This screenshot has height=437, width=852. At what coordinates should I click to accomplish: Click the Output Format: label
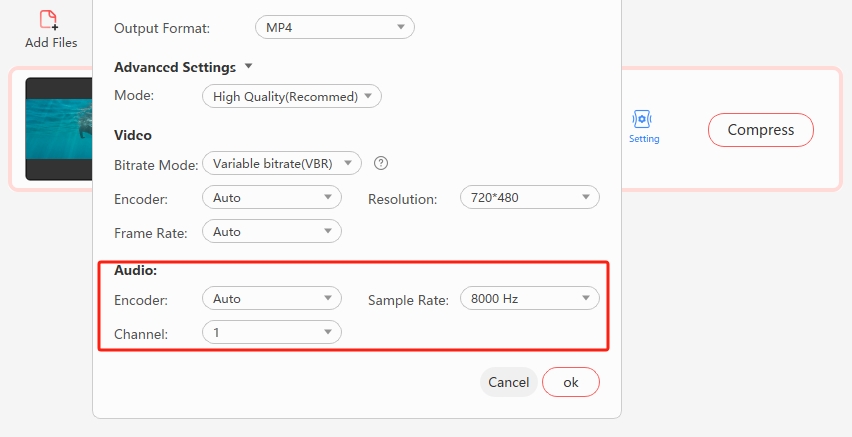coord(162,28)
